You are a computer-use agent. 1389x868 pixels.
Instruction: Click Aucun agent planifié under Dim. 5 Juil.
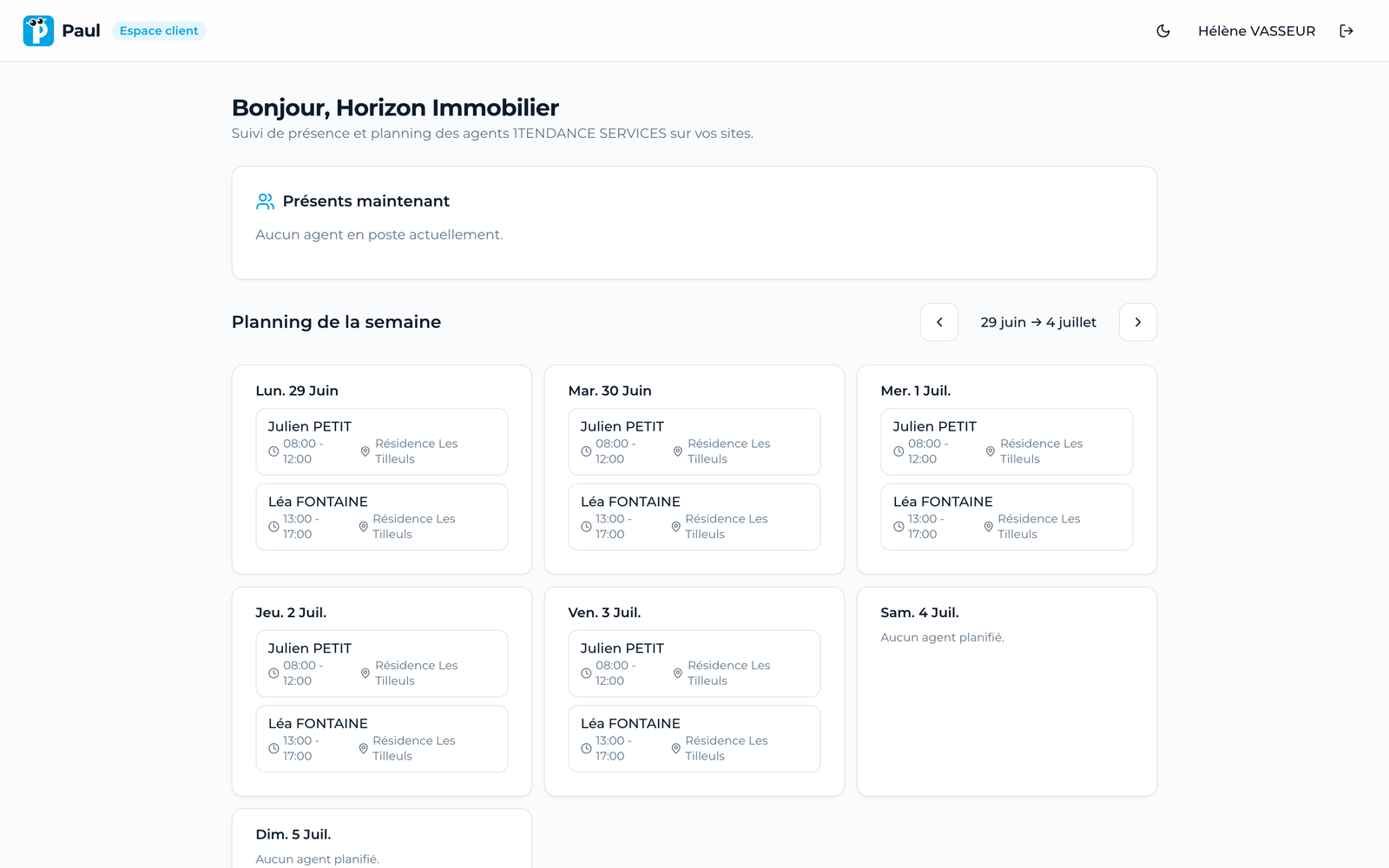pyautogui.click(x=317, y=859)
